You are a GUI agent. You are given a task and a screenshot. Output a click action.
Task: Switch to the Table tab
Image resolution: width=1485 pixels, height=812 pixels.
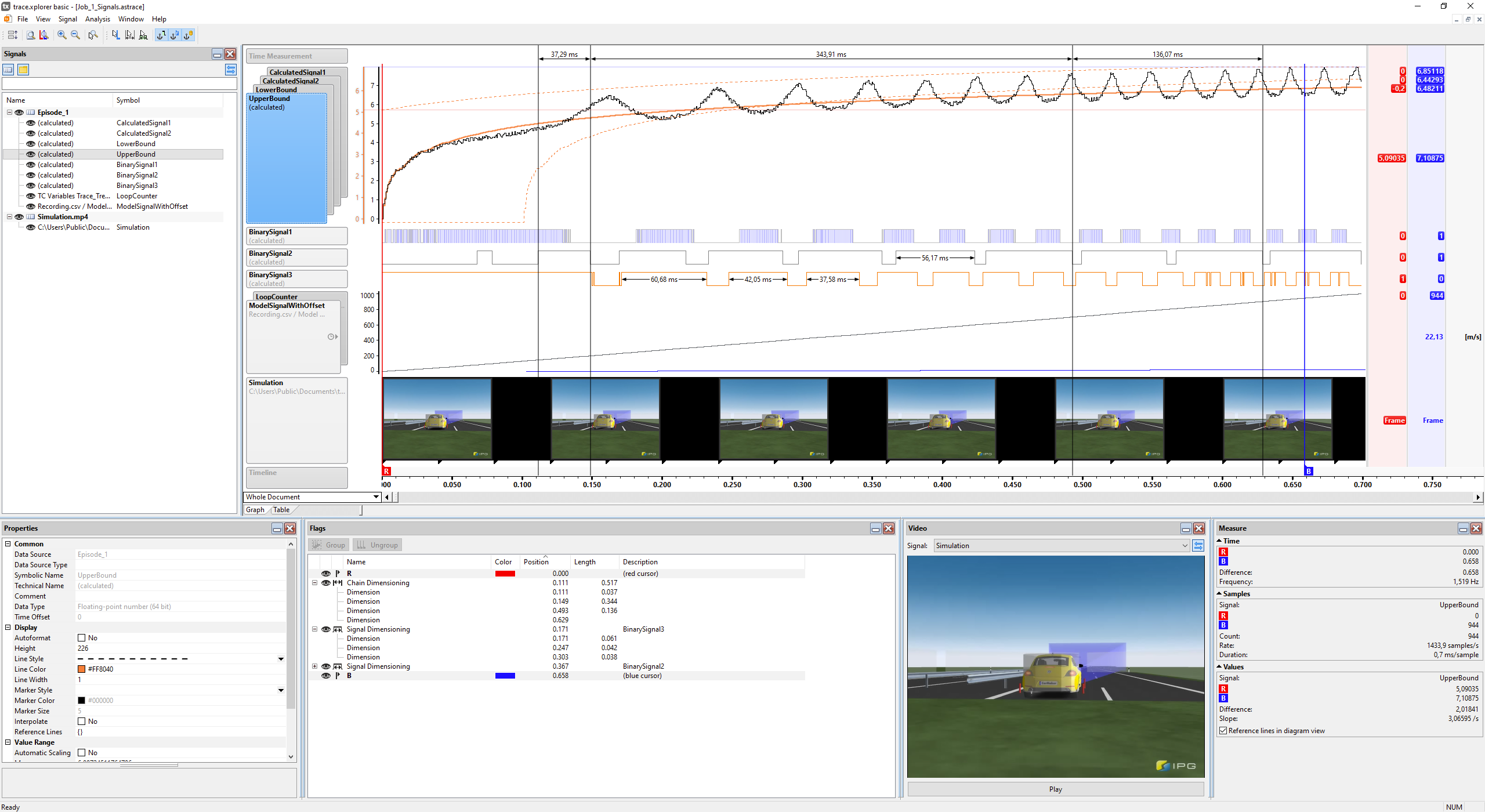click(x=281, y=510)
